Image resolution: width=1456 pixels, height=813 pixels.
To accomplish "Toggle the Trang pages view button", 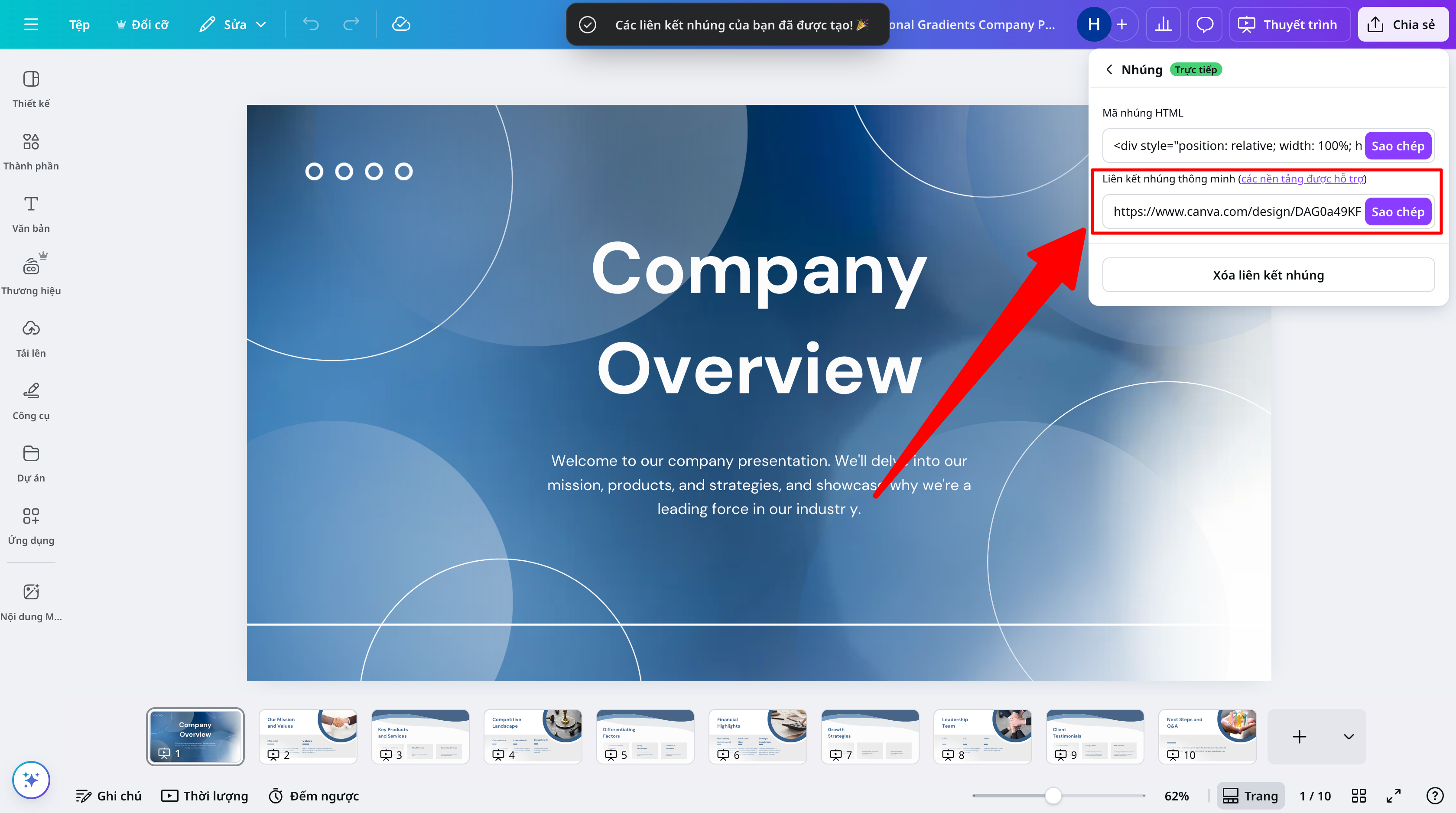I will [x=1250, y=796].
